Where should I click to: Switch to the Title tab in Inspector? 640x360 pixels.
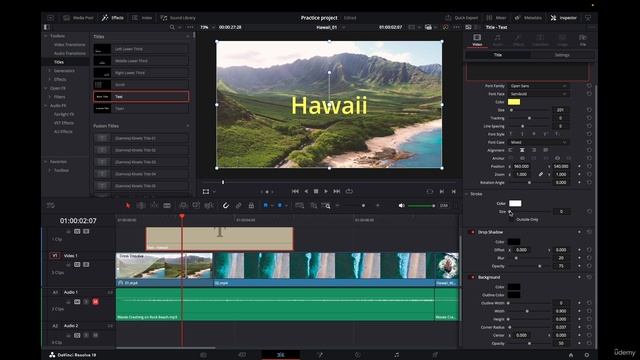click(498, 55)
